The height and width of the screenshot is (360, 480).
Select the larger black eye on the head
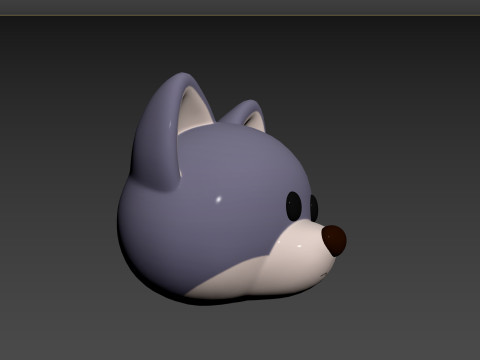[294, 206]
